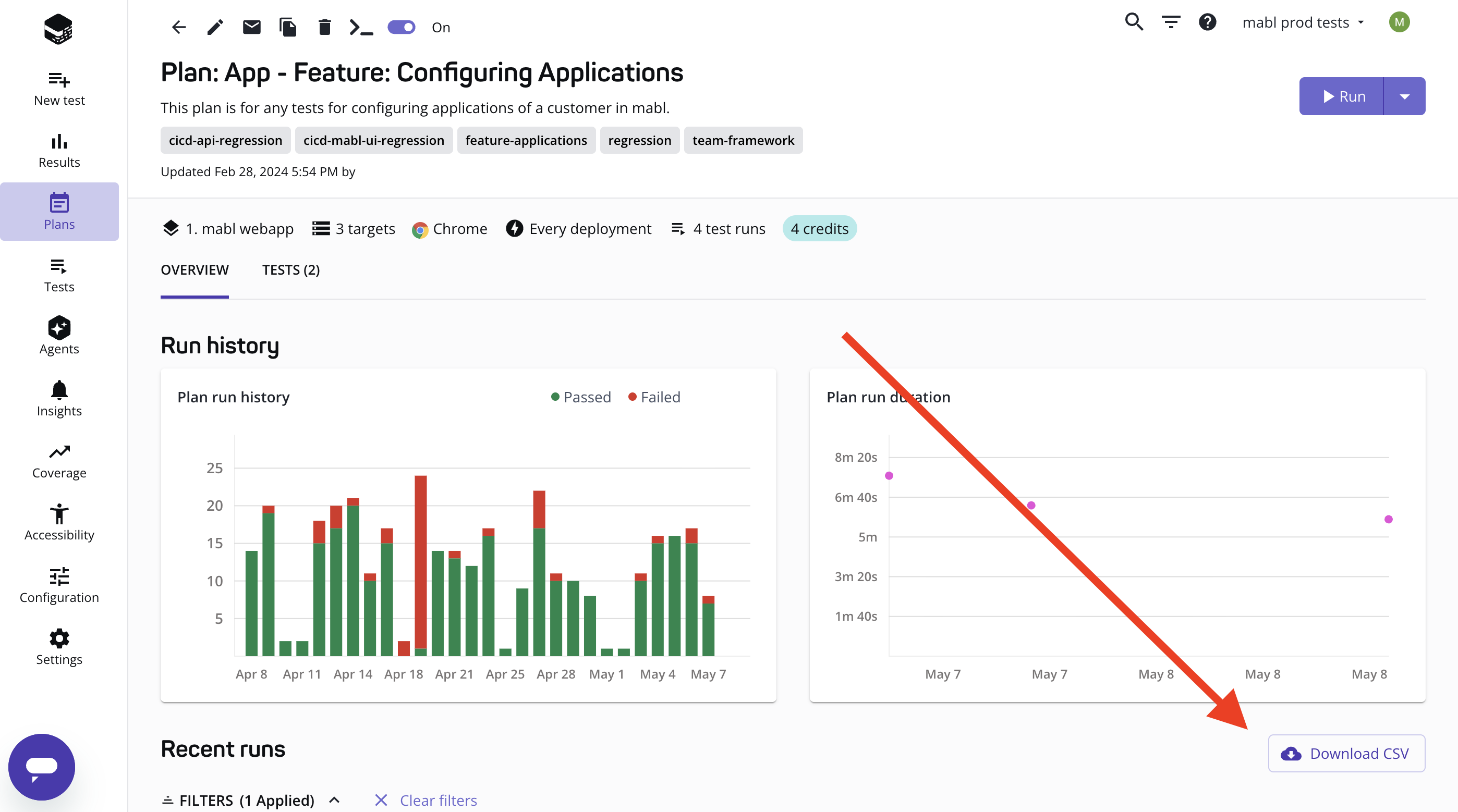This screenshot has width=1458, height=812.
Task: Open the Agents section
Action: [59, 336]
